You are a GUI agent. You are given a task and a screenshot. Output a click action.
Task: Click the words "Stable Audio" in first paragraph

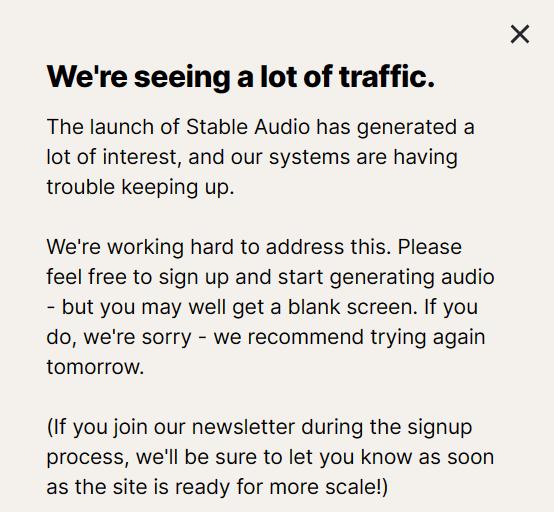(248, 127)
